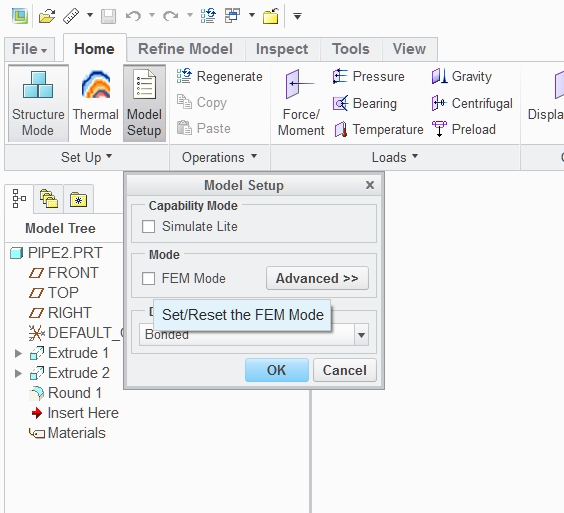This screenshot has height=513, width=564.
Task: Add a Preload load
Action: (x=464, y=129)
